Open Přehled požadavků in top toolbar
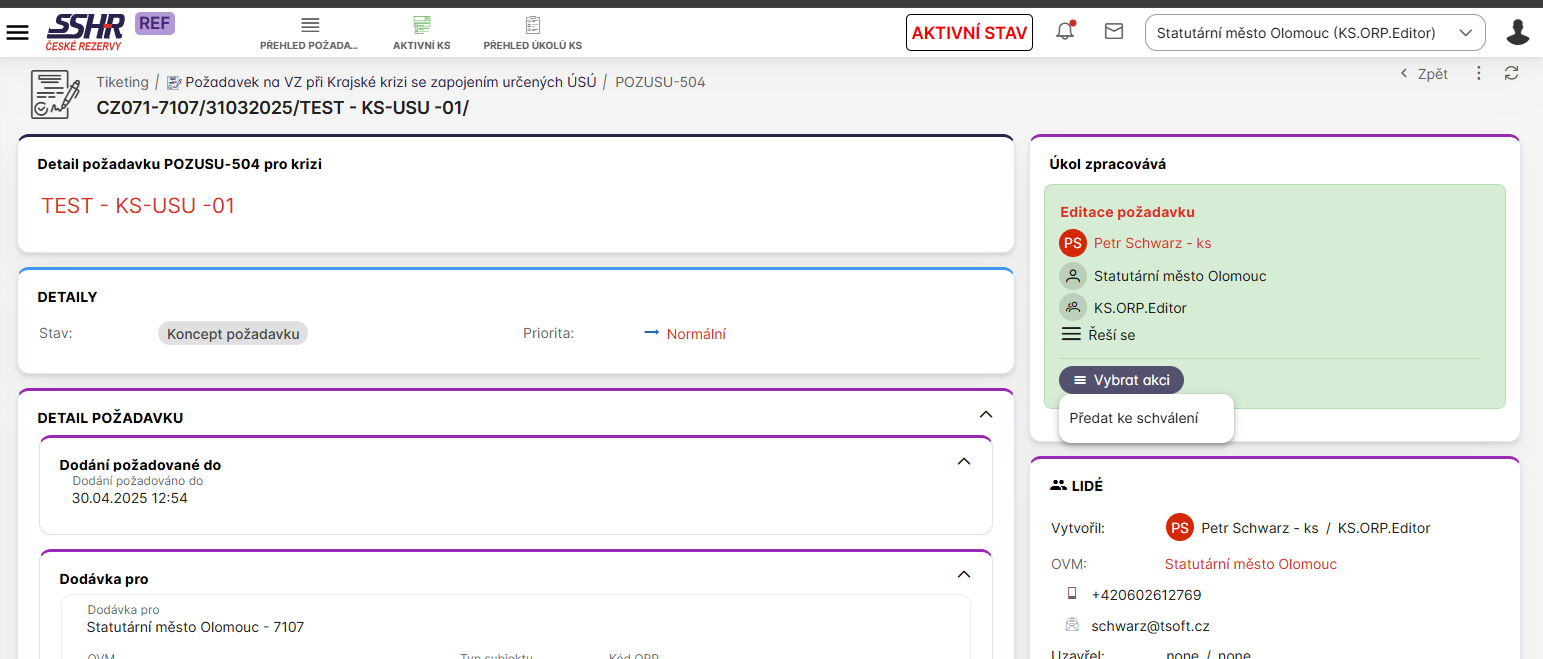Screen dimensions: 1543x659 click(x=309, y=33)
